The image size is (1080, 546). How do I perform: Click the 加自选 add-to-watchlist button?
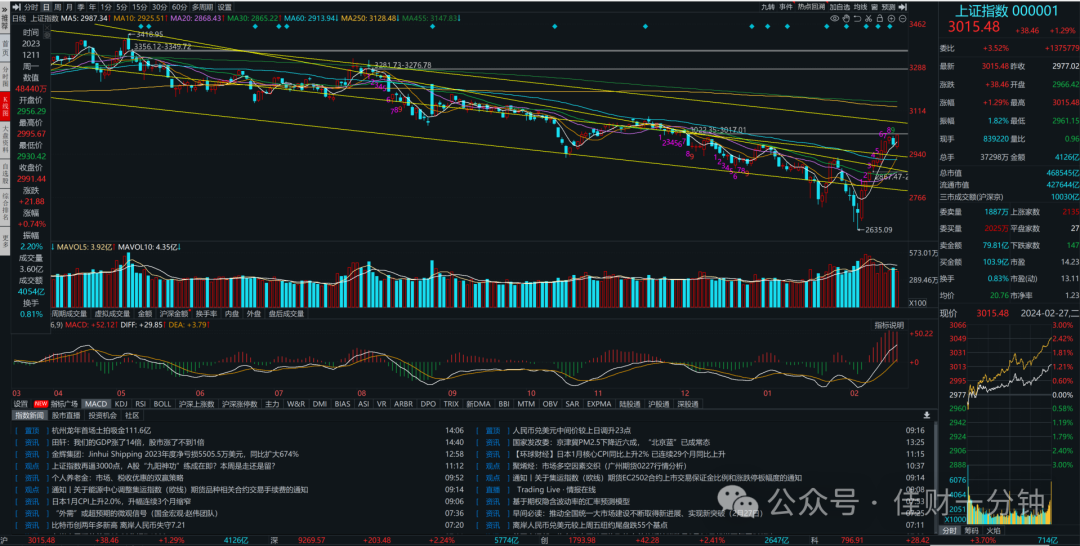pos(840,7)
